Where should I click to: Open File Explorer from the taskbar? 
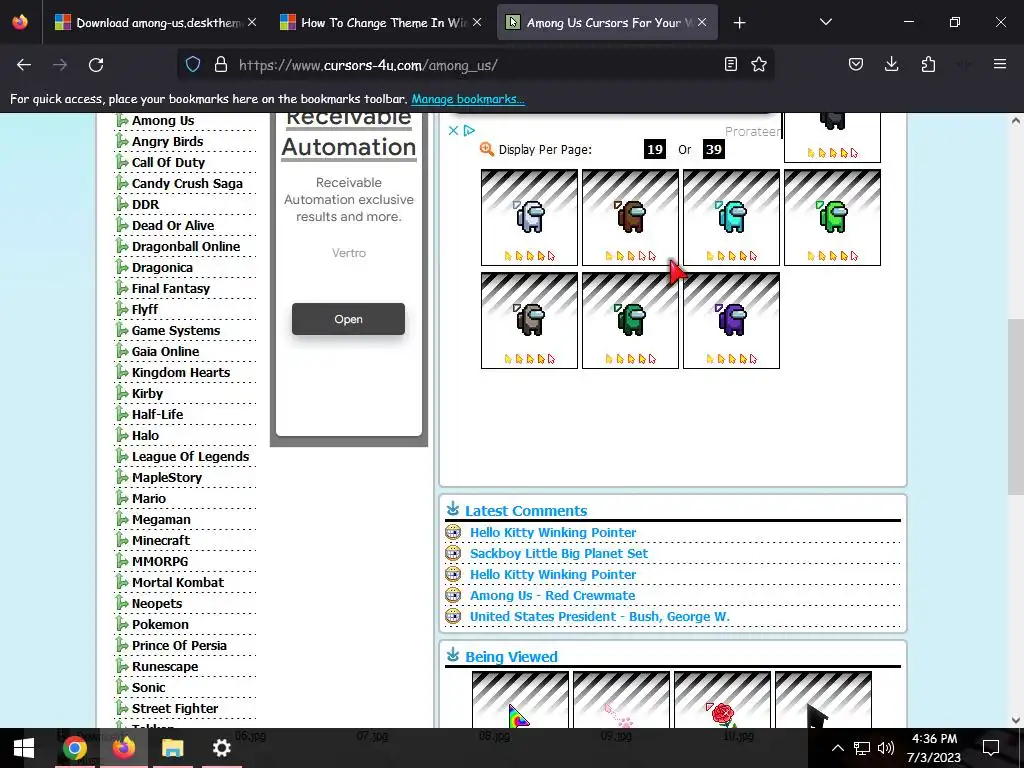coord(172,748)
